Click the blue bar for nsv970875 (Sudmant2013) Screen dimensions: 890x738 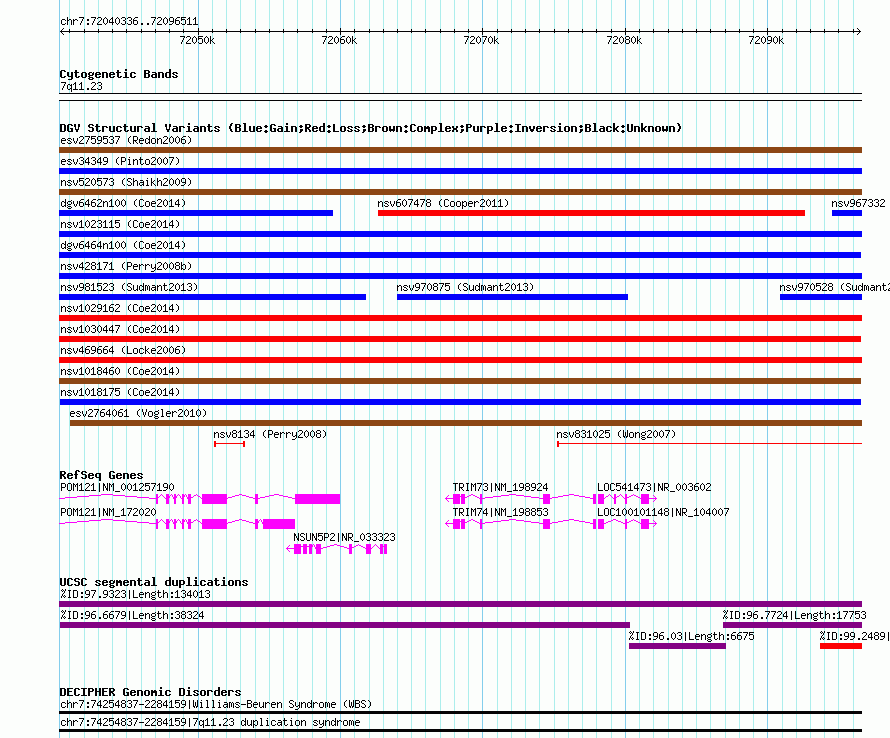point(512,297)
